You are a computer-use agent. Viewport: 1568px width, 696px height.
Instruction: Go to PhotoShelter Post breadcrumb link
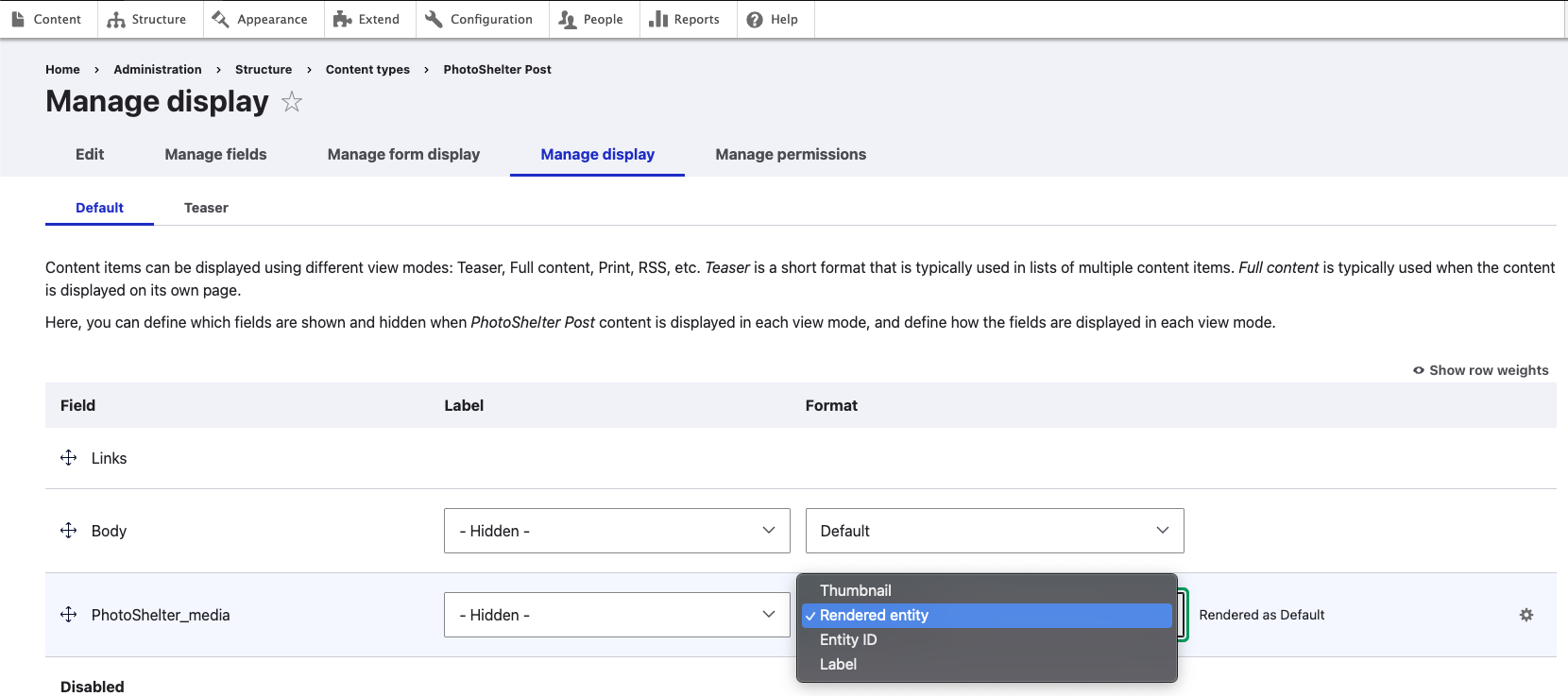497,69
